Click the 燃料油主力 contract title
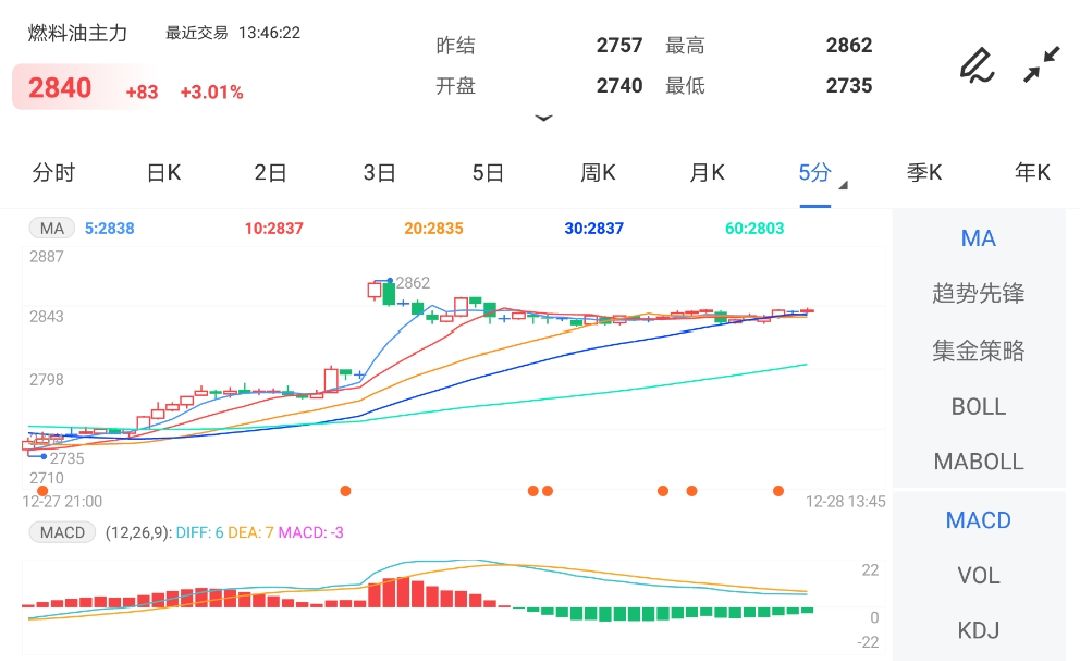The height and width of the screenshot is (661, 1080). click(77, 32)
